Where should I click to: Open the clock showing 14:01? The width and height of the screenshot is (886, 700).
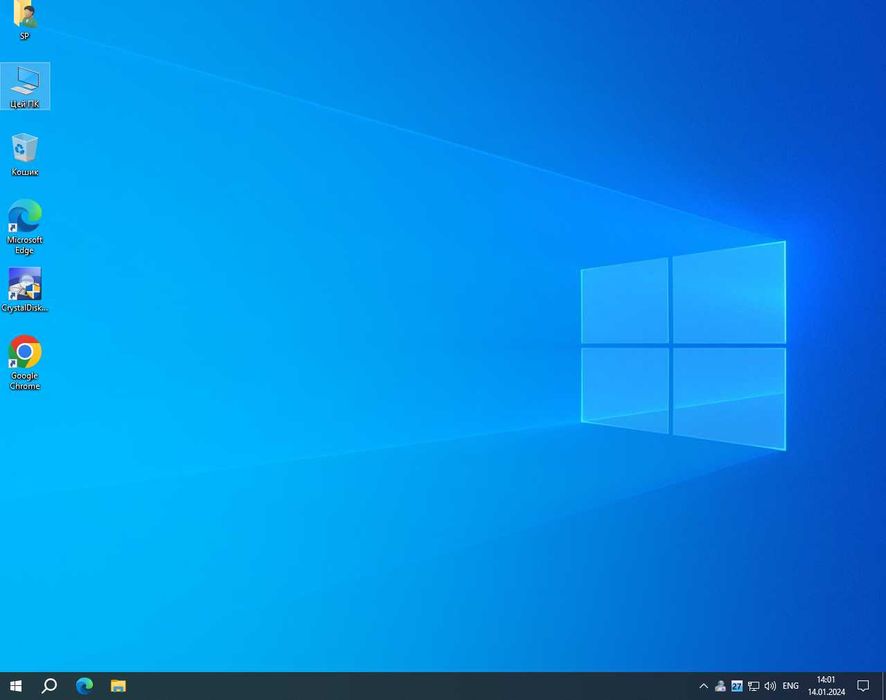click(826, 686)
